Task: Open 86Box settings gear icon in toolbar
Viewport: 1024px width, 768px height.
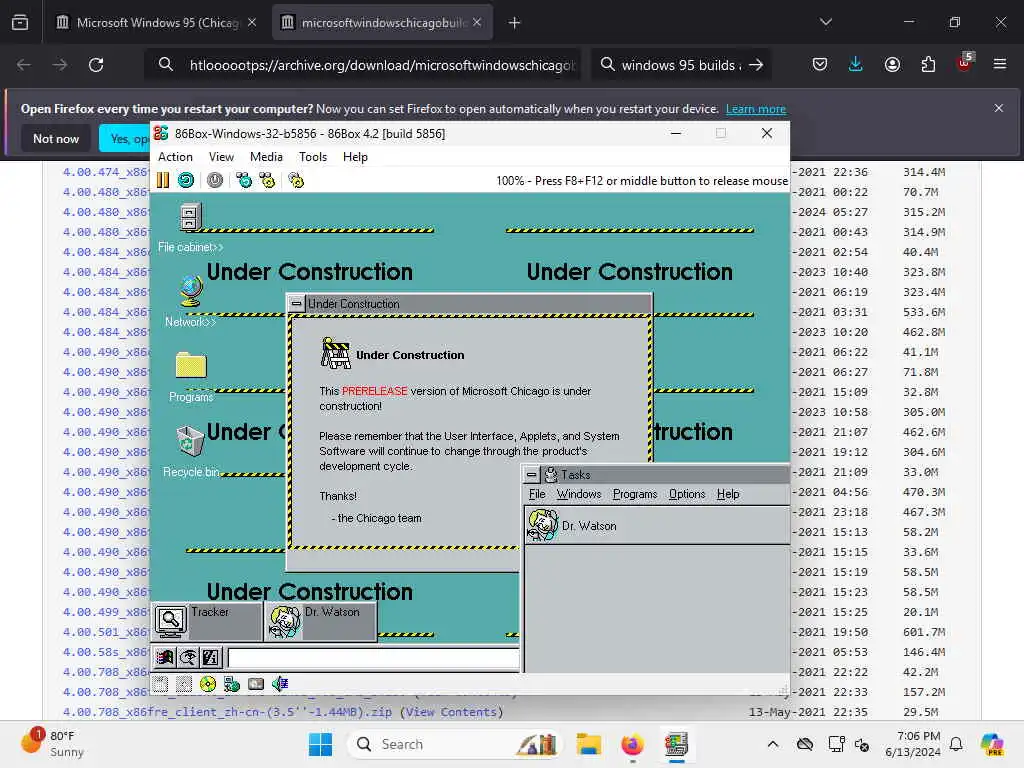Action: point(296,180)
